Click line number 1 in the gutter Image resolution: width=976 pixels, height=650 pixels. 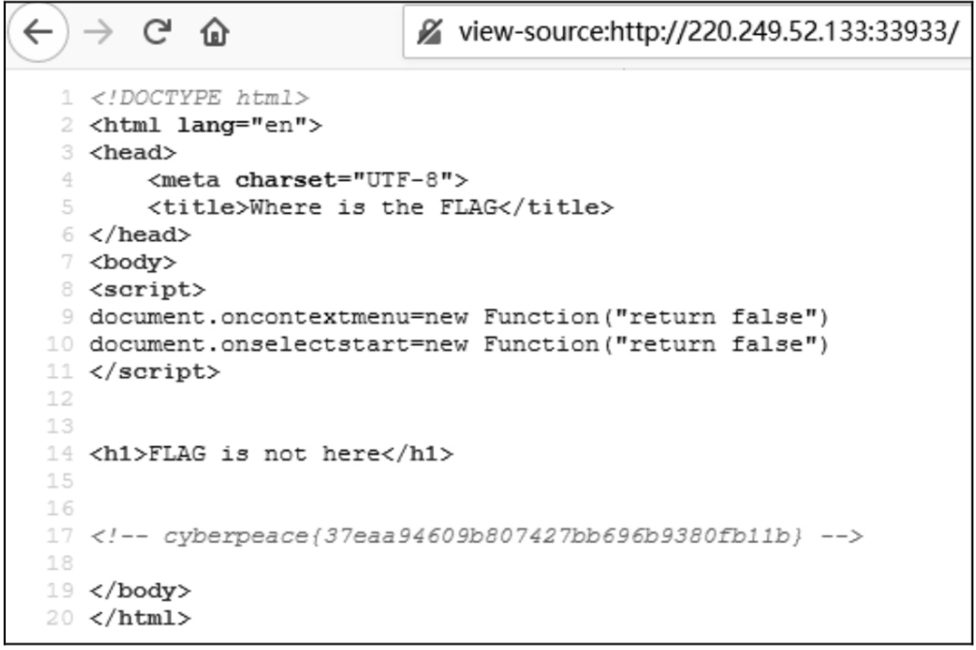(67, 98)
